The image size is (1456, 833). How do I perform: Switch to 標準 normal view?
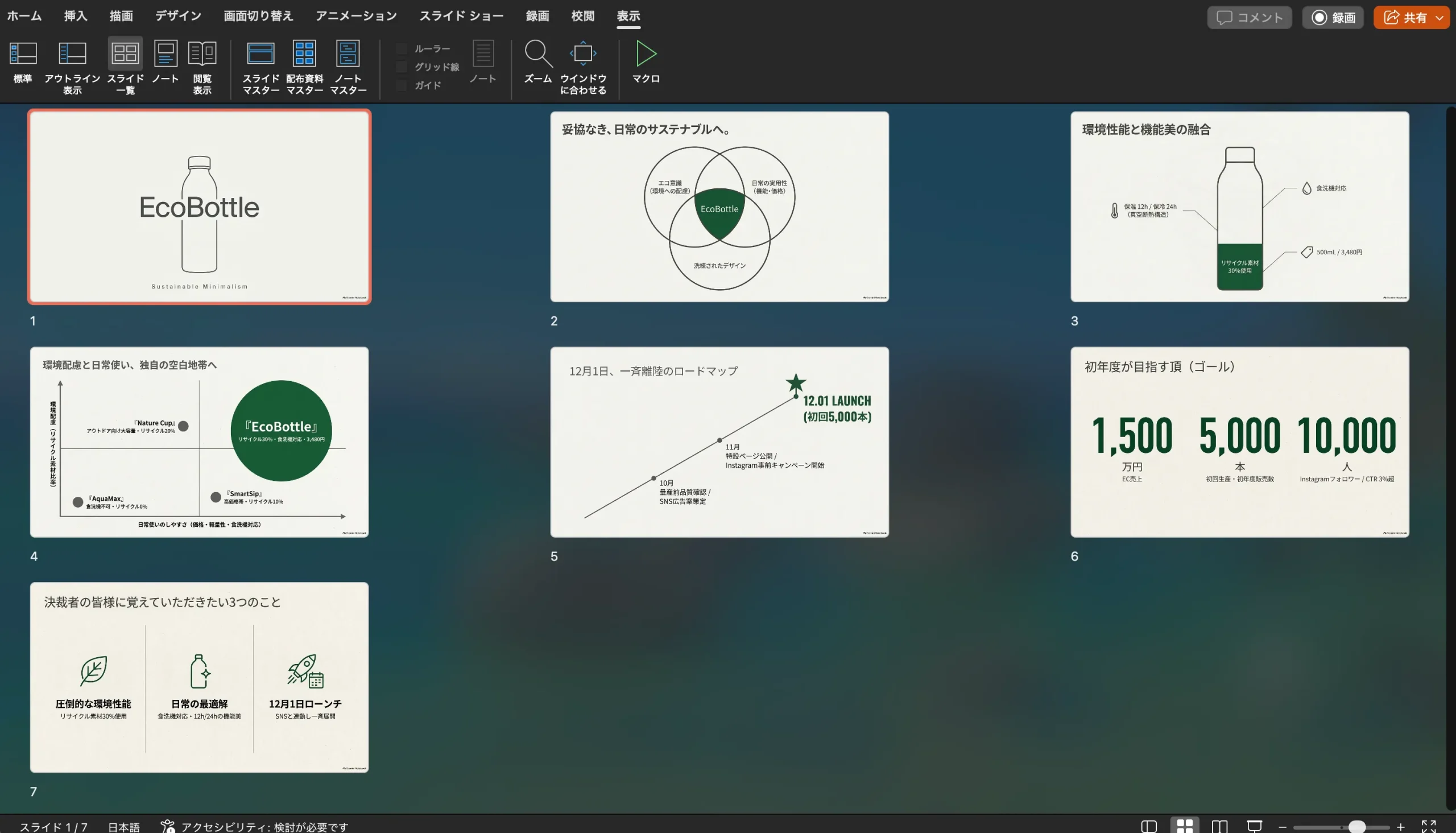(x=23, y=63)
